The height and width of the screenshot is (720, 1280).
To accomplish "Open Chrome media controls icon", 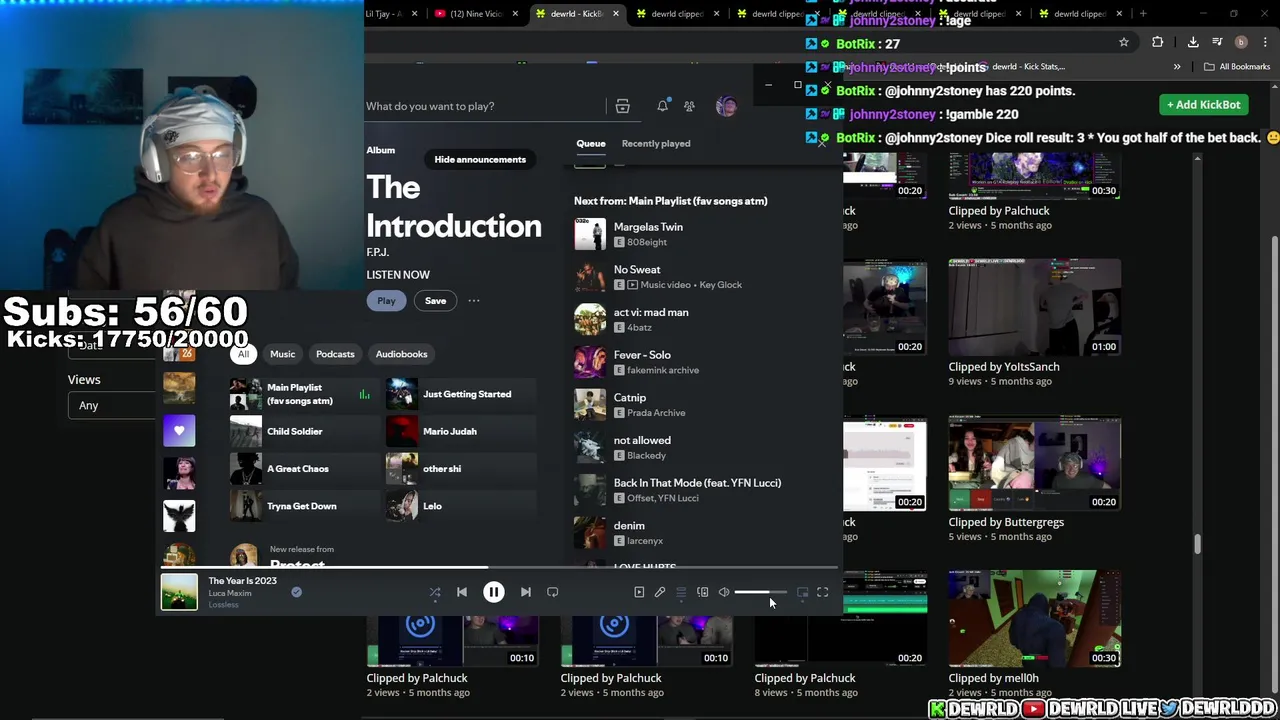I will tap(1217, 42).
